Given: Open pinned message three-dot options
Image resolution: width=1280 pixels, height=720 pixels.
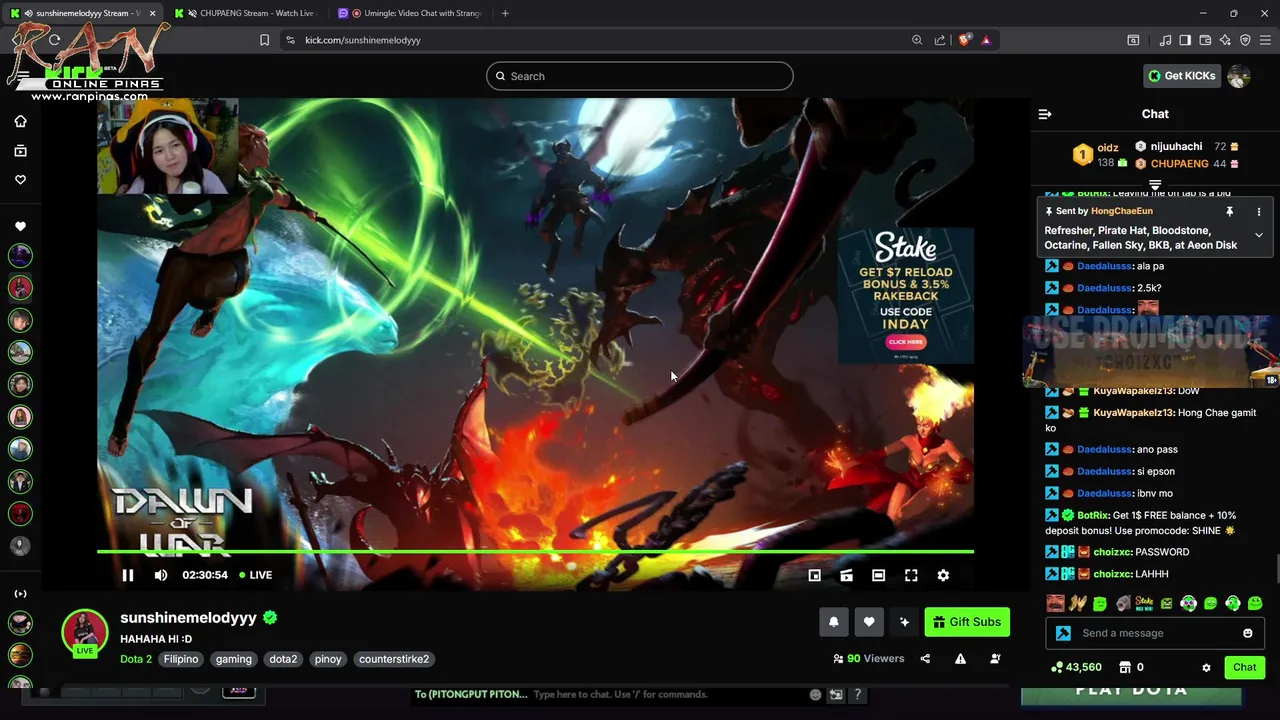Looking at the screenshot, I should tap(1259, 212).
